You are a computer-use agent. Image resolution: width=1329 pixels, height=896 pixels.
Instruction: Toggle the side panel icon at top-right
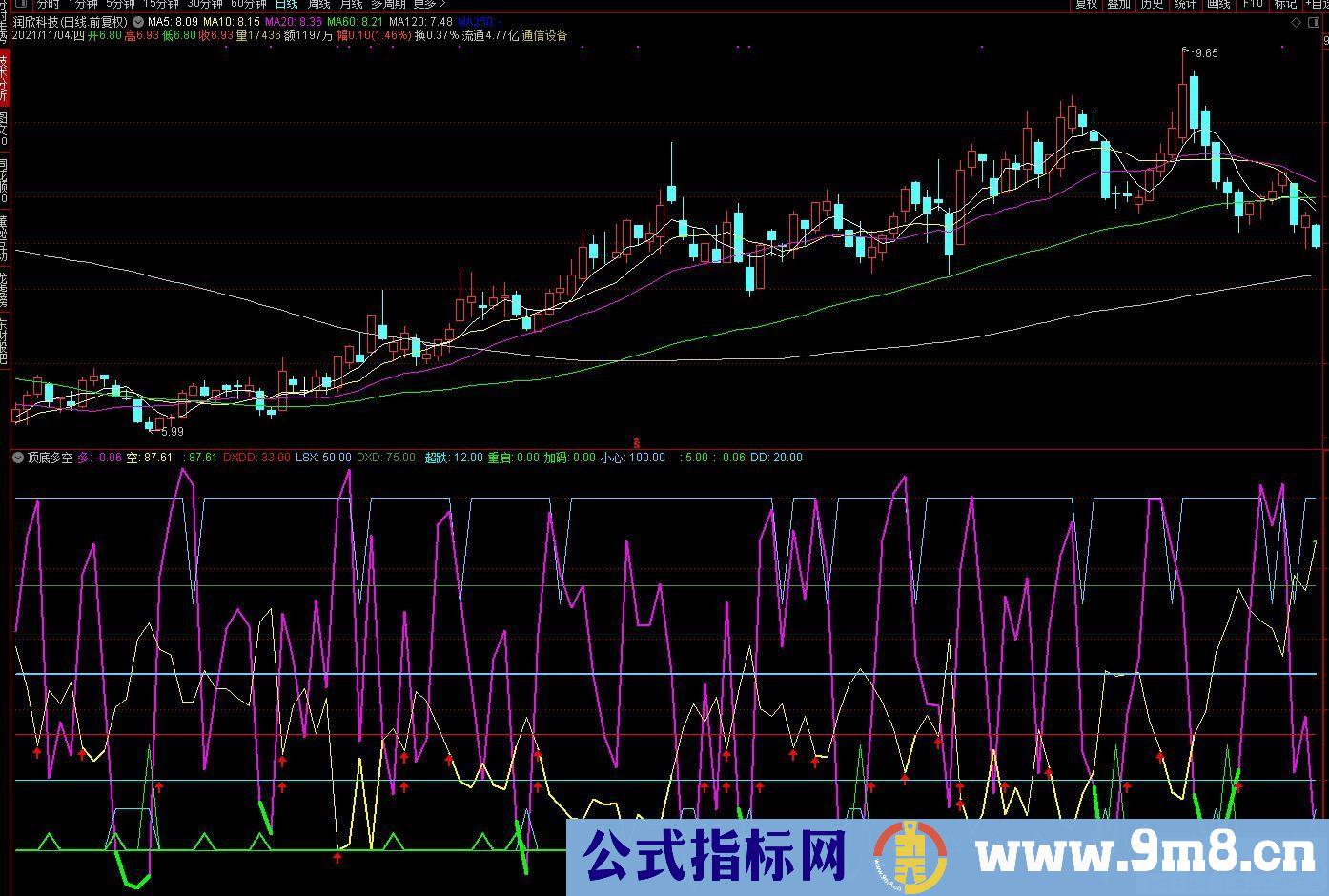tap(1316, 22)
